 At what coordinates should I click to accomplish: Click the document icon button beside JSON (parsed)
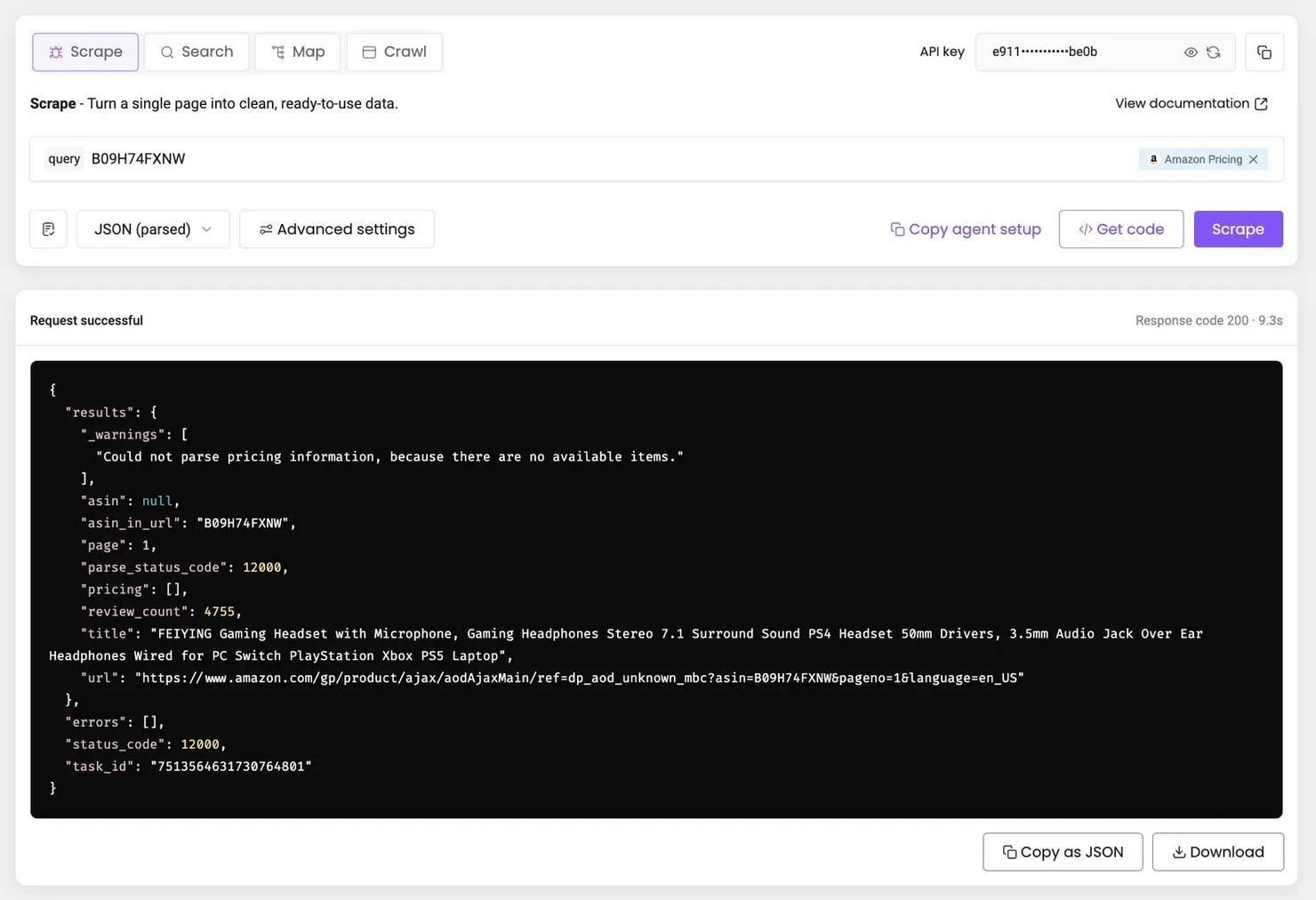49,229
